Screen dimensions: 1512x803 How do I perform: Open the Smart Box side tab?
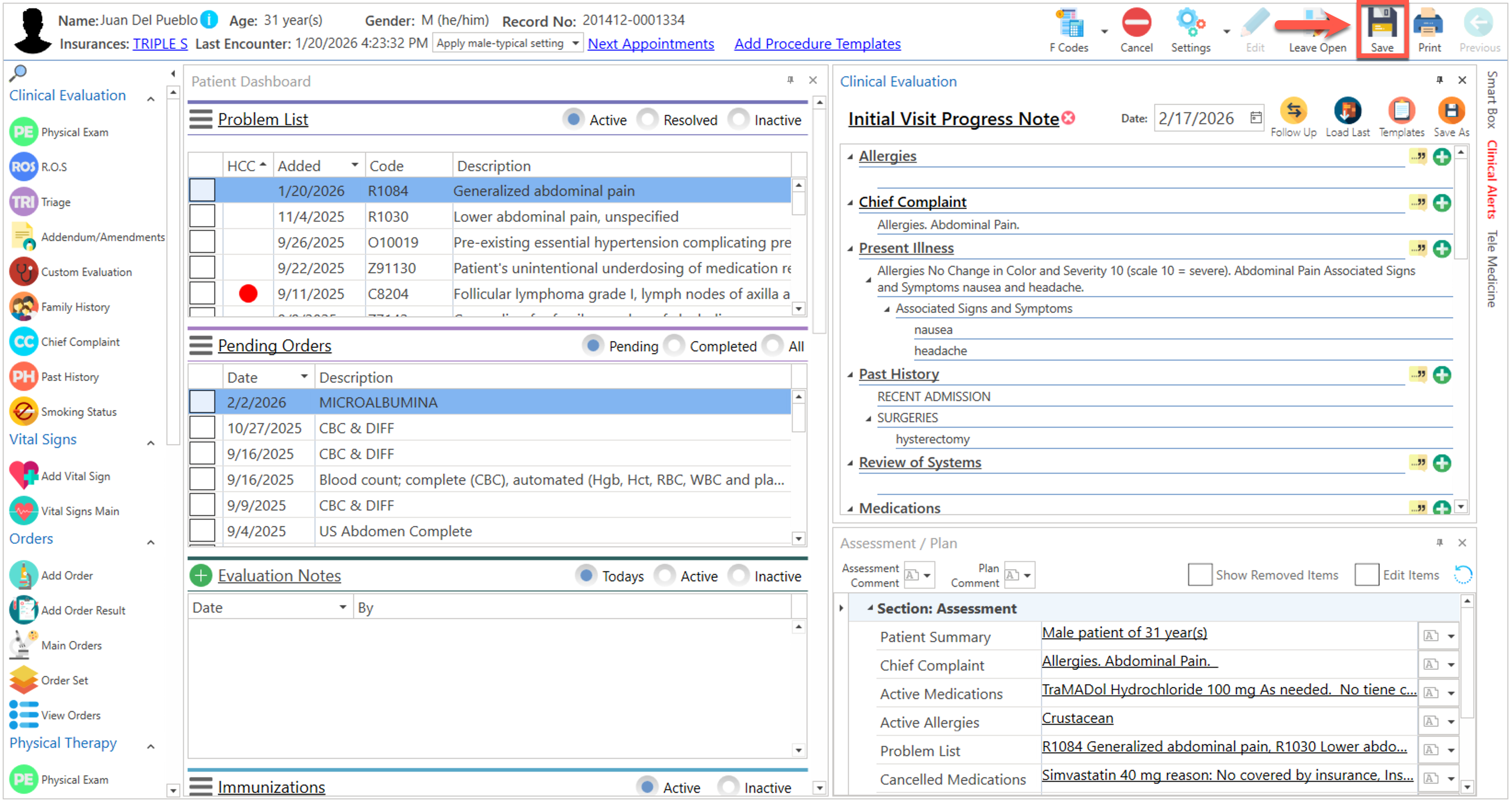tap(1492, 100)
